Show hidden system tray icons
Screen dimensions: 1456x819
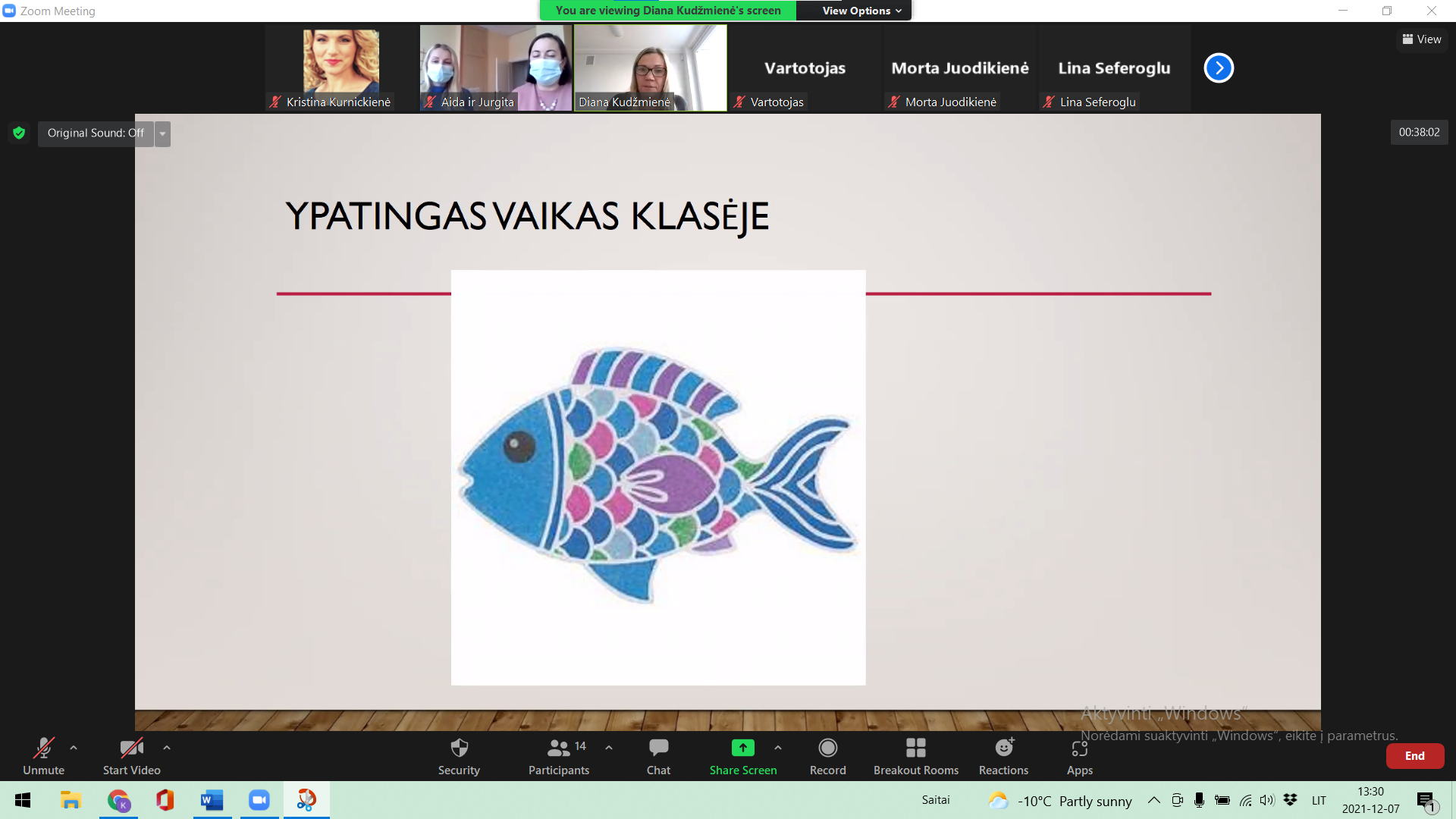pos(1154,800)
